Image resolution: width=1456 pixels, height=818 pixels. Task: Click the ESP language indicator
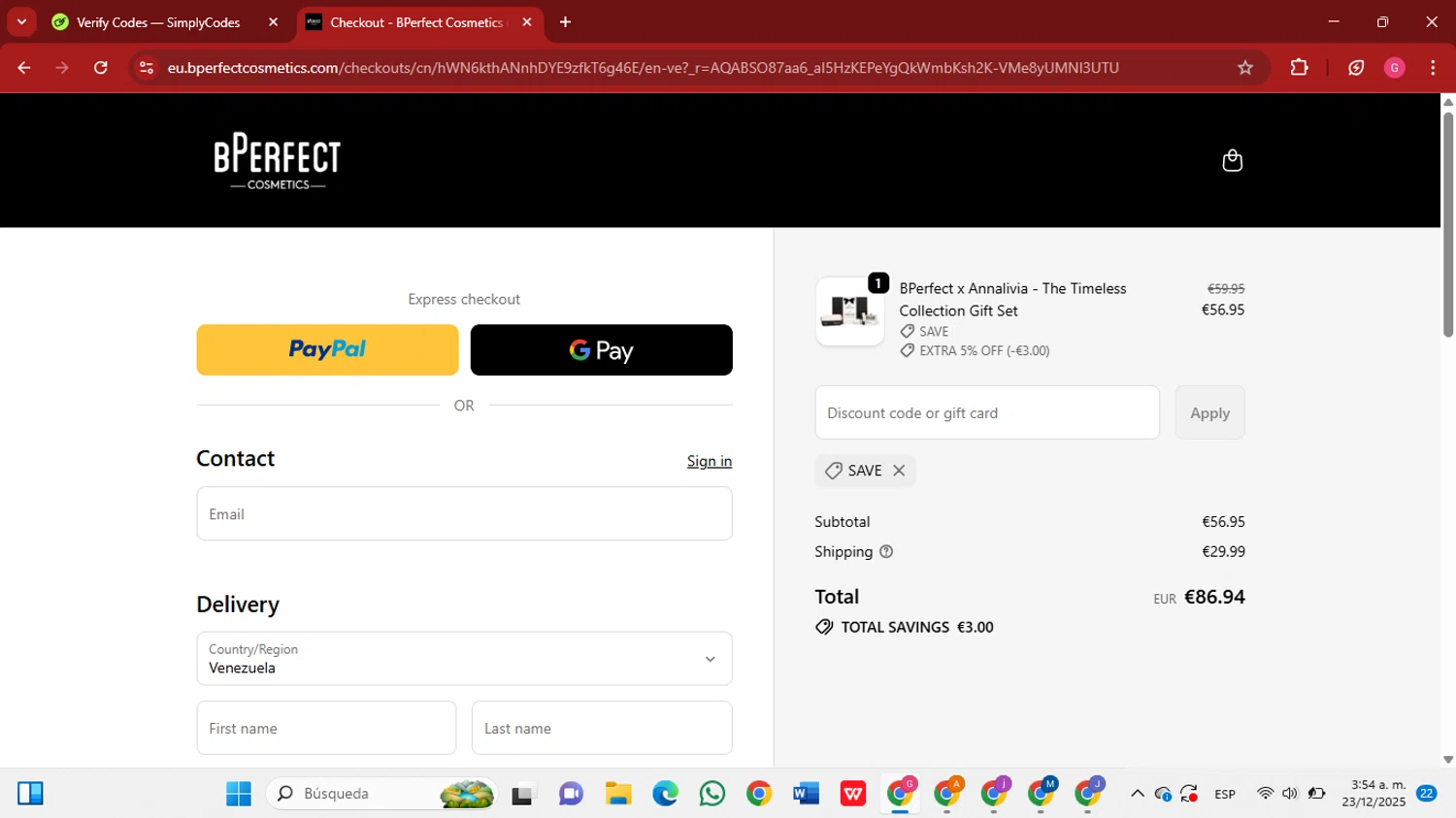click(x=1225, y=794)
